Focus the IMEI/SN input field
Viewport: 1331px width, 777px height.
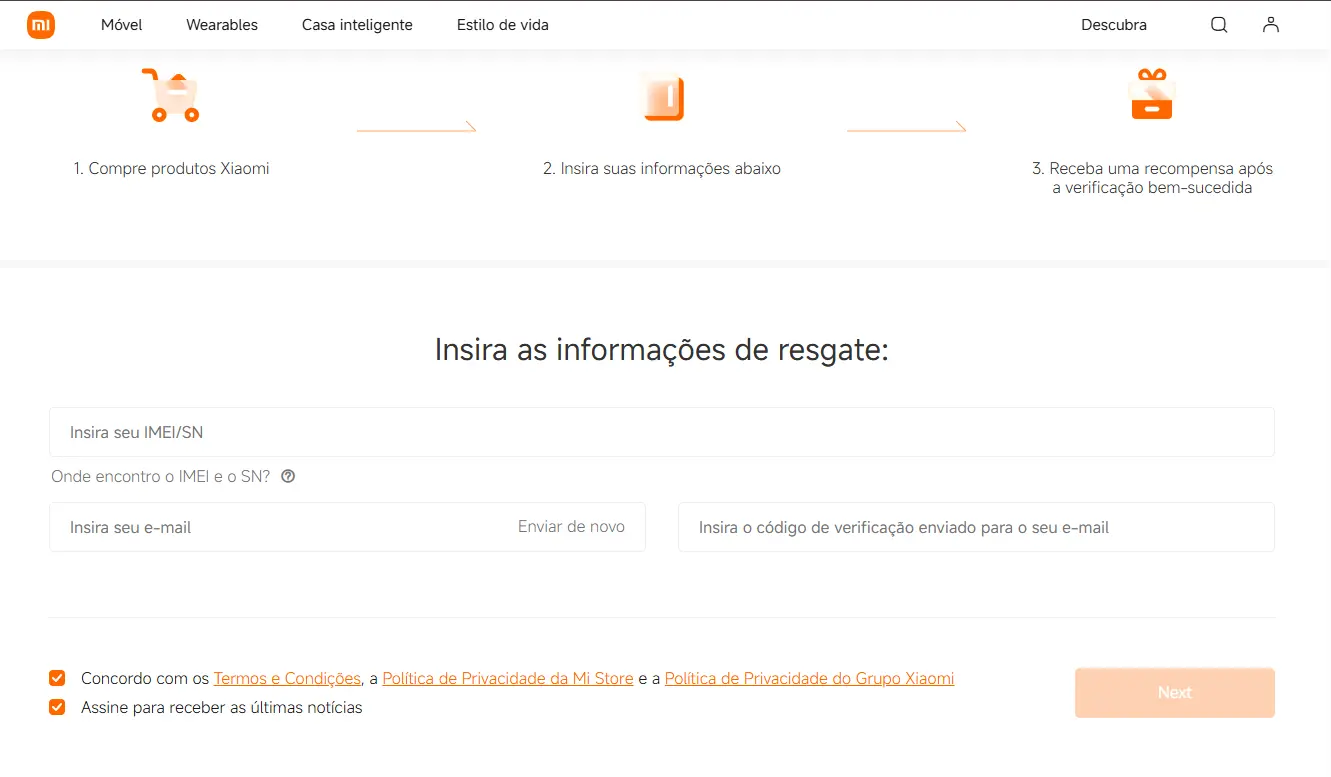[662, 432]
